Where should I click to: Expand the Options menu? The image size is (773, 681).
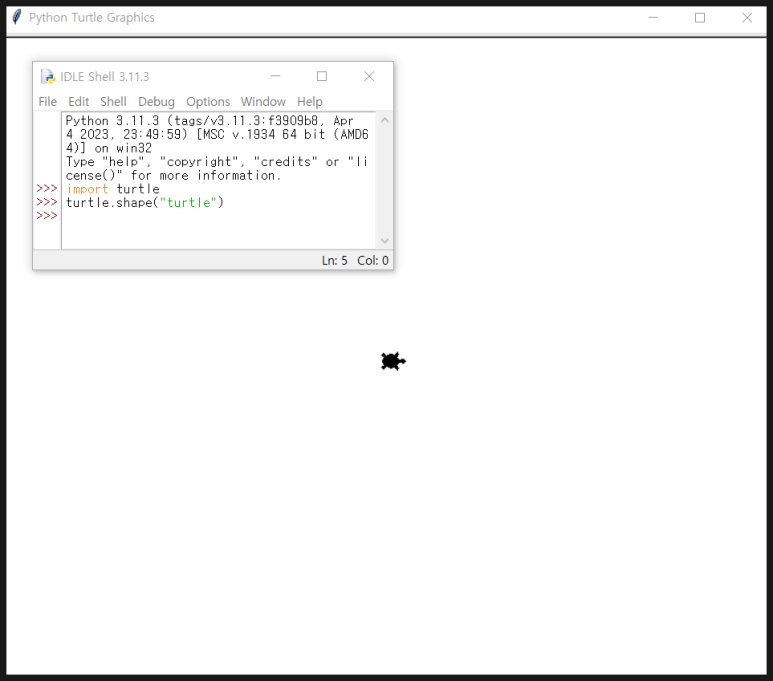pos(208,101)
